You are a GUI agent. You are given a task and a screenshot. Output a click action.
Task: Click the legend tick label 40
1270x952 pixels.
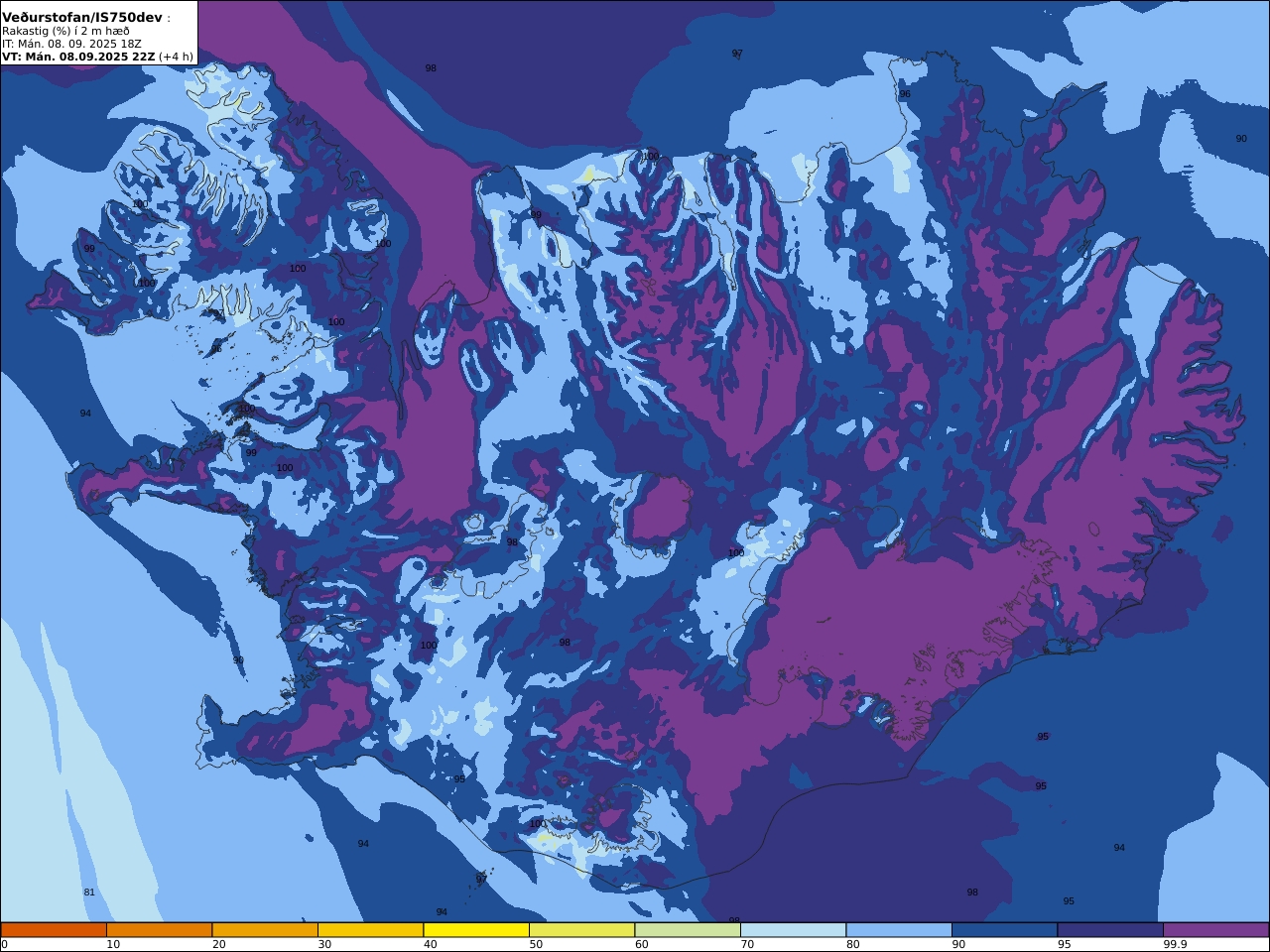click(x=430, y=944)
